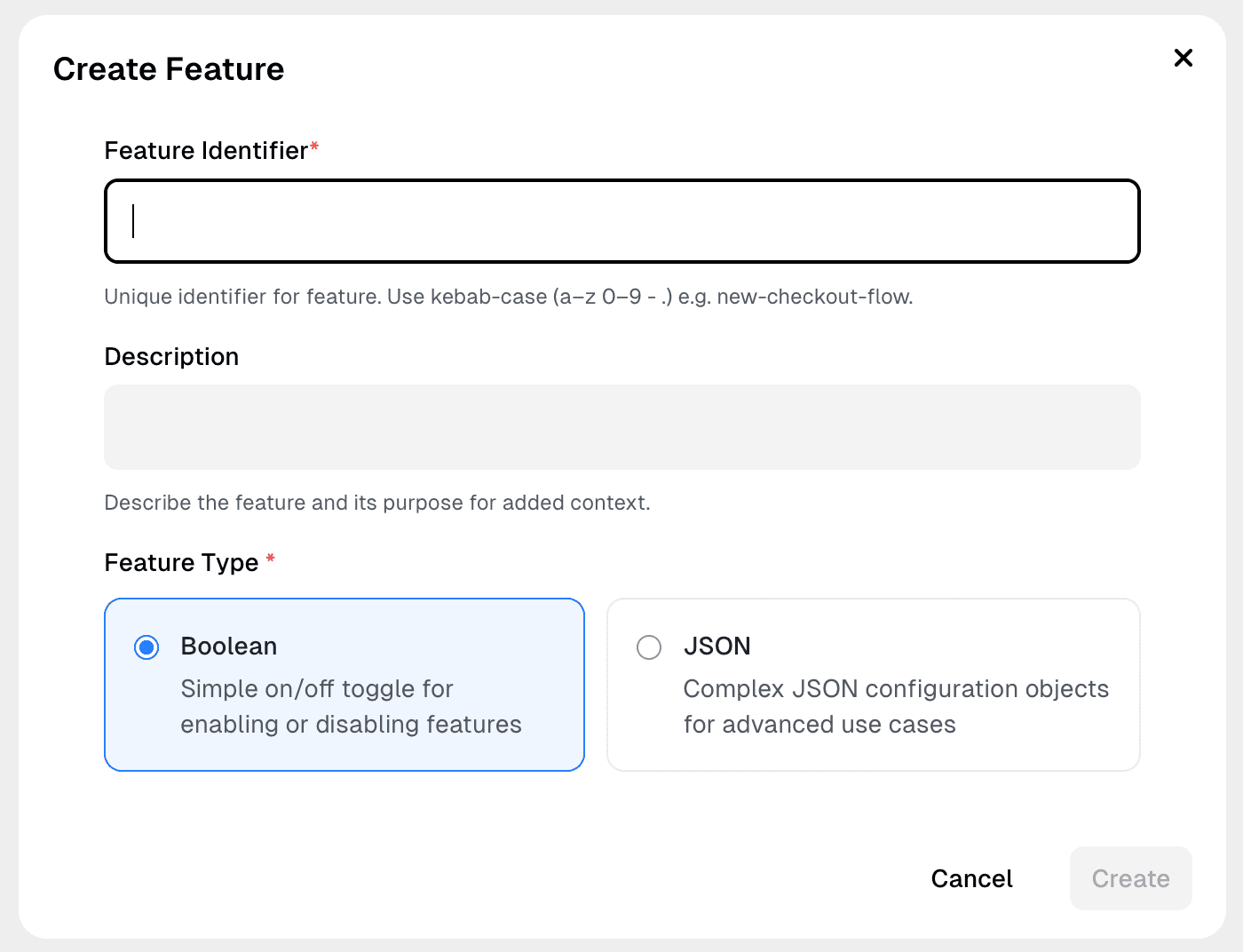Click the red asterisk beside Feature Type

tap(271, 559)
